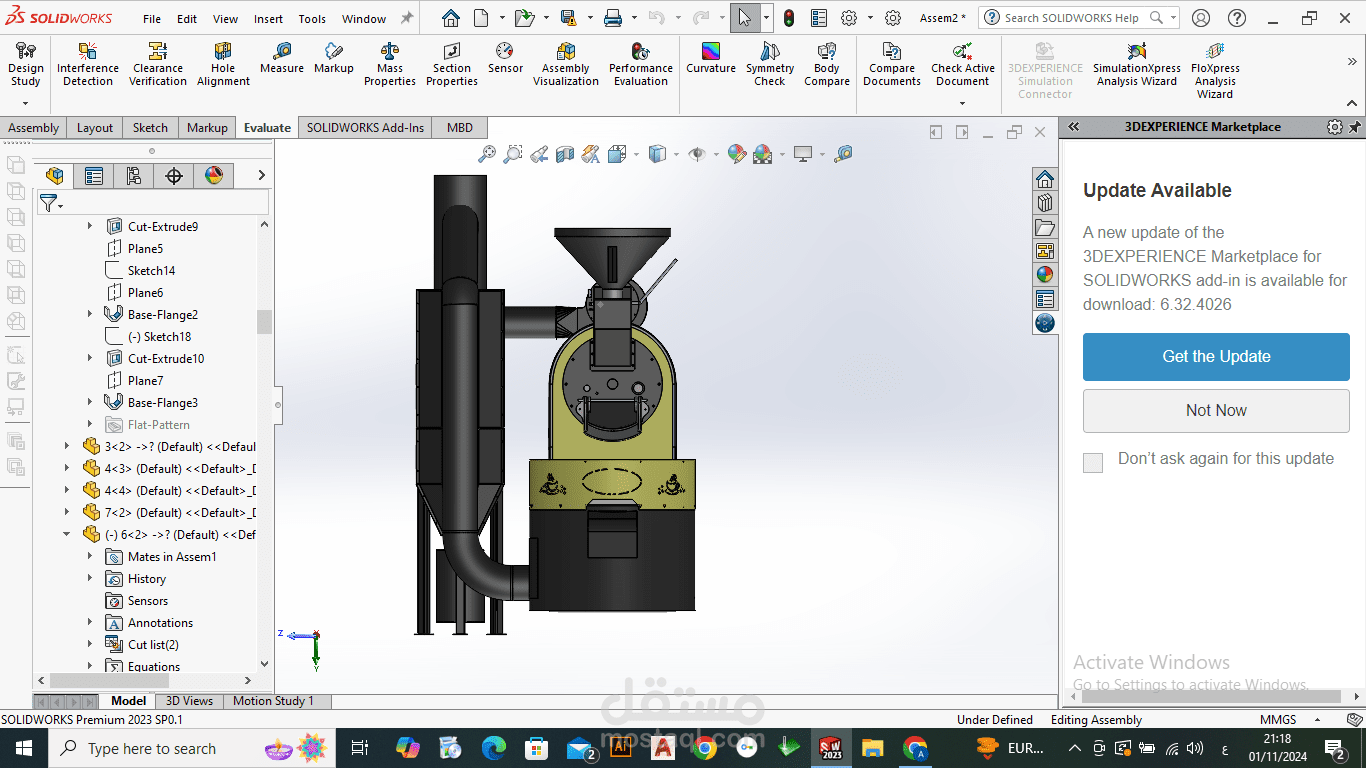Run Symmetry Check
Screen dimensions: 1366x768
pyautogui.click(x=770, y=66)
